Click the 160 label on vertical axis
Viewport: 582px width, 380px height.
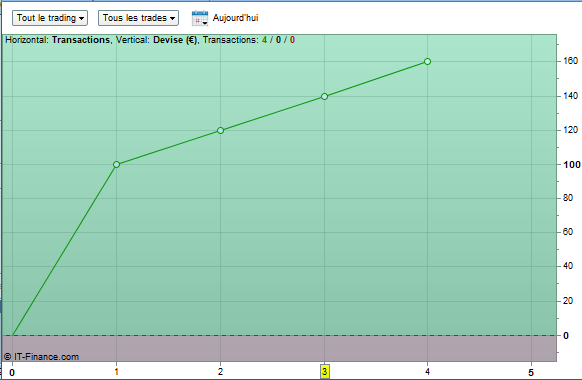(570, 60)
